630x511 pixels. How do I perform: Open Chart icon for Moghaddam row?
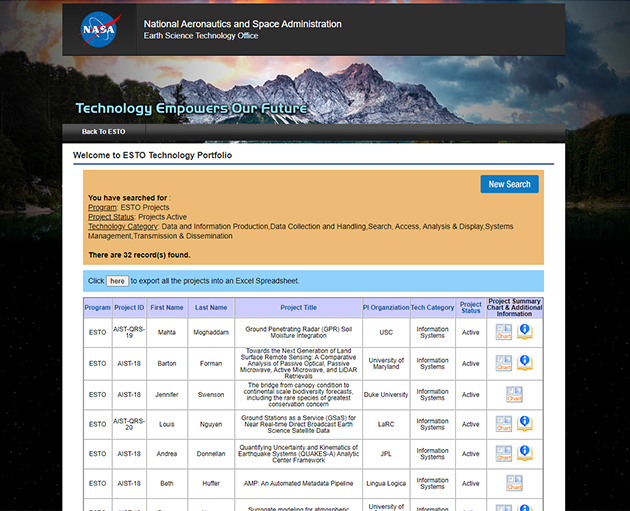coord(503,332)
